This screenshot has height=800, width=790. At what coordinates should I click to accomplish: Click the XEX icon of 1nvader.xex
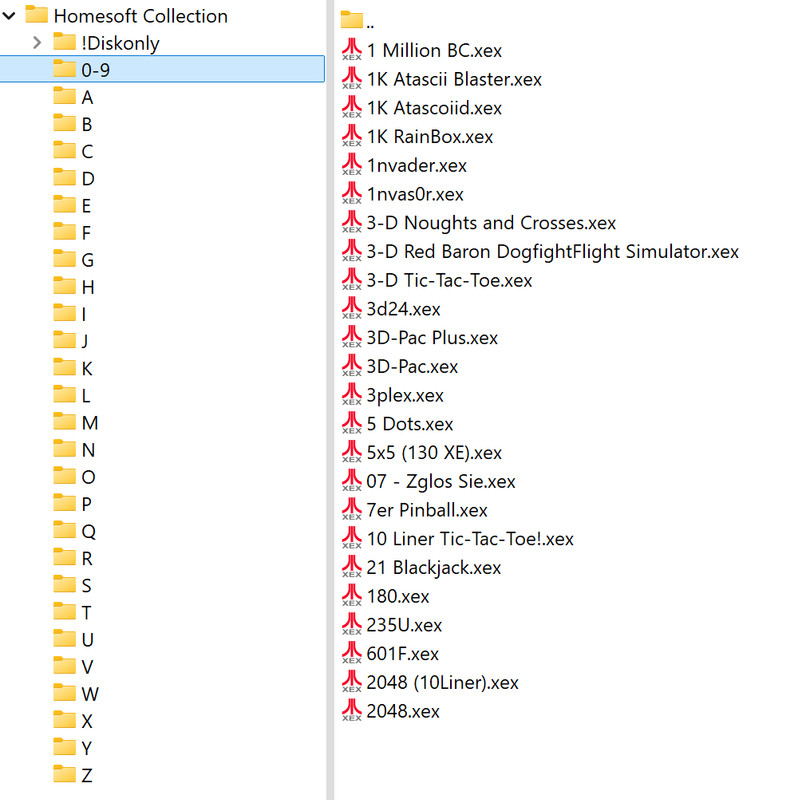point(352,165)
